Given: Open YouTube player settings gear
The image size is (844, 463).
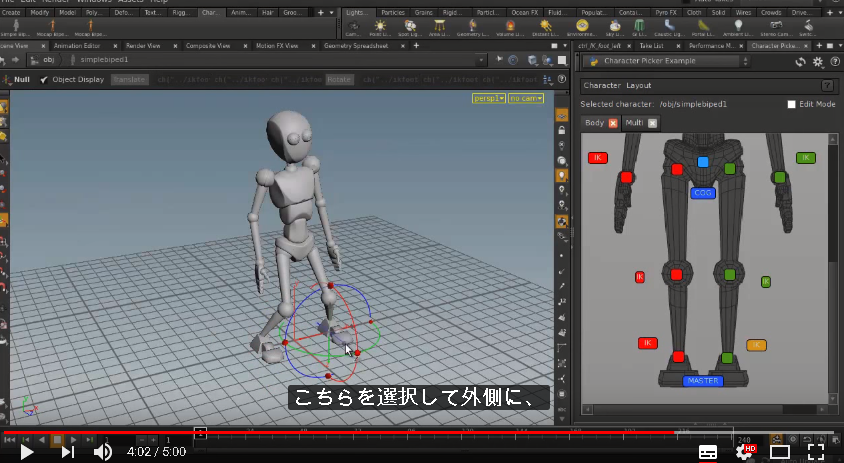Looking at the screenshot, I should click(744, 452).
